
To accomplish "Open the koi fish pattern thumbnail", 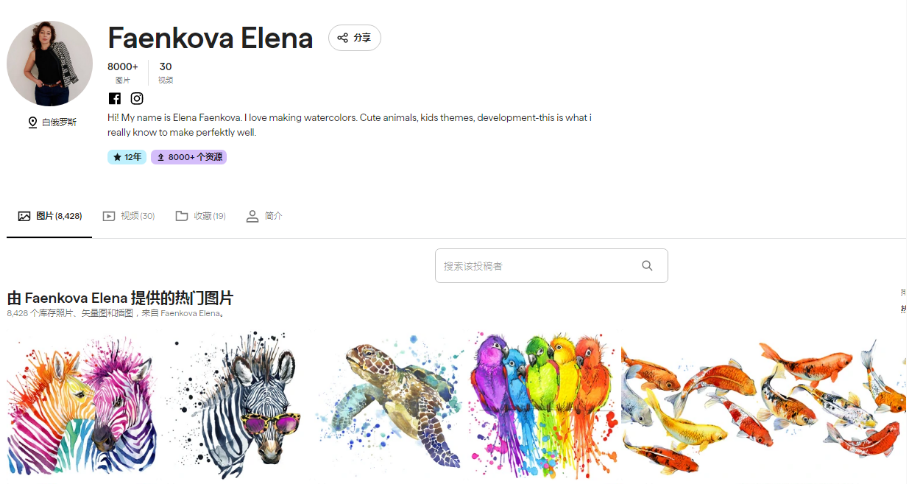I will (762, 406).
